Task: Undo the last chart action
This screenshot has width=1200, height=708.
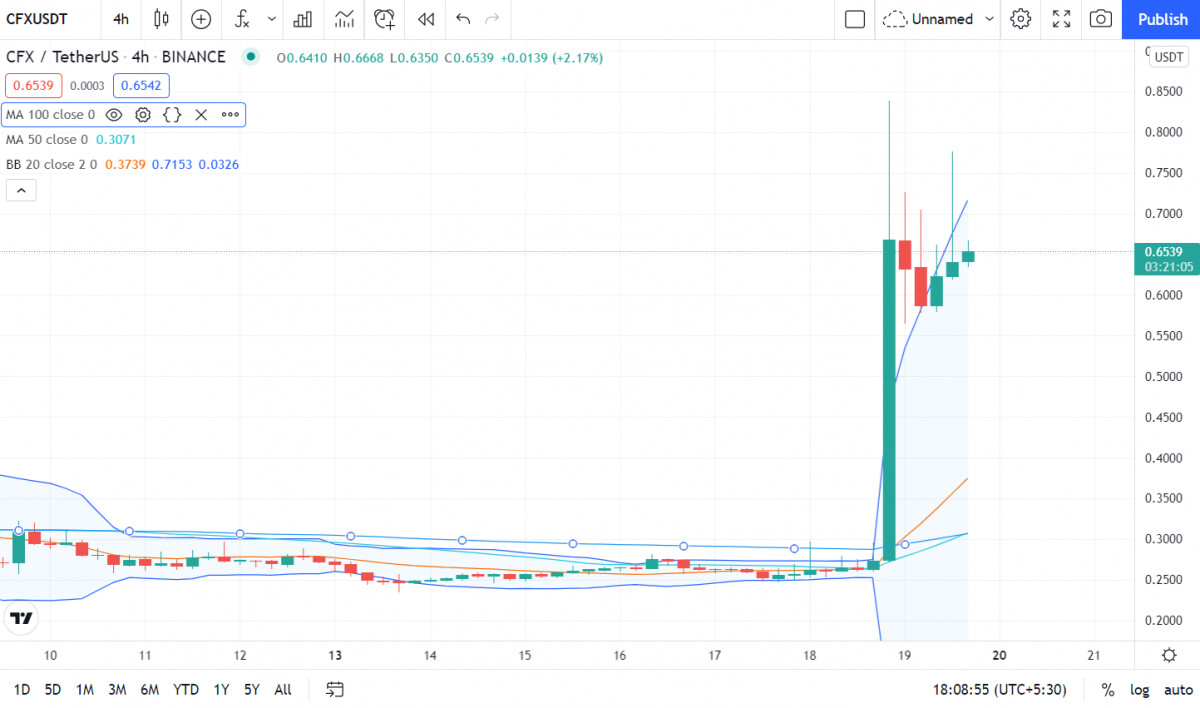Action: click(x=462, y=19)
